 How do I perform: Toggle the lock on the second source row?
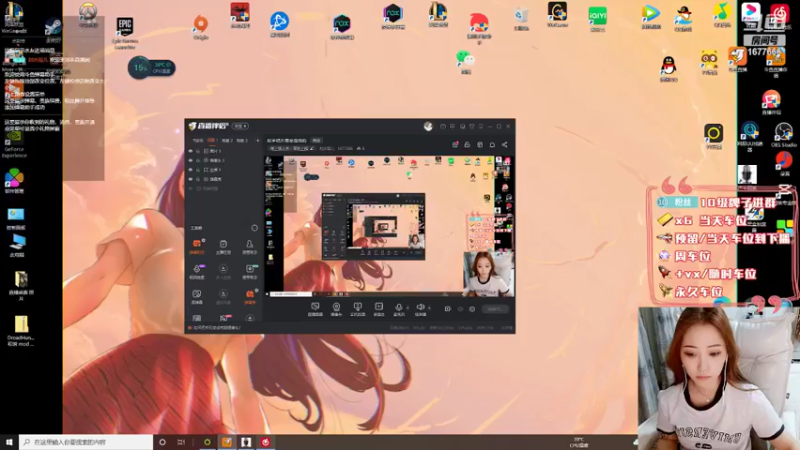[x=198, y=160]
